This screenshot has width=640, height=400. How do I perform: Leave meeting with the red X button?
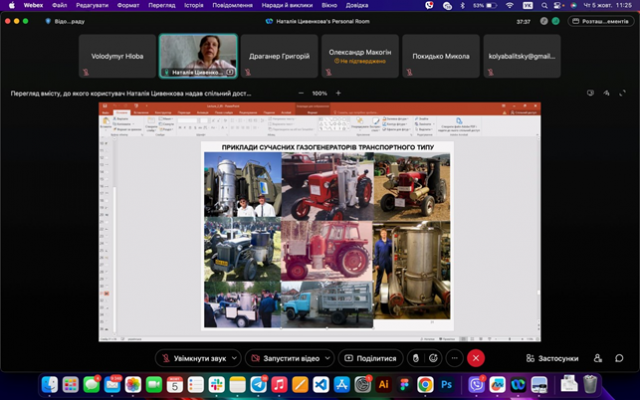[477, 358]
